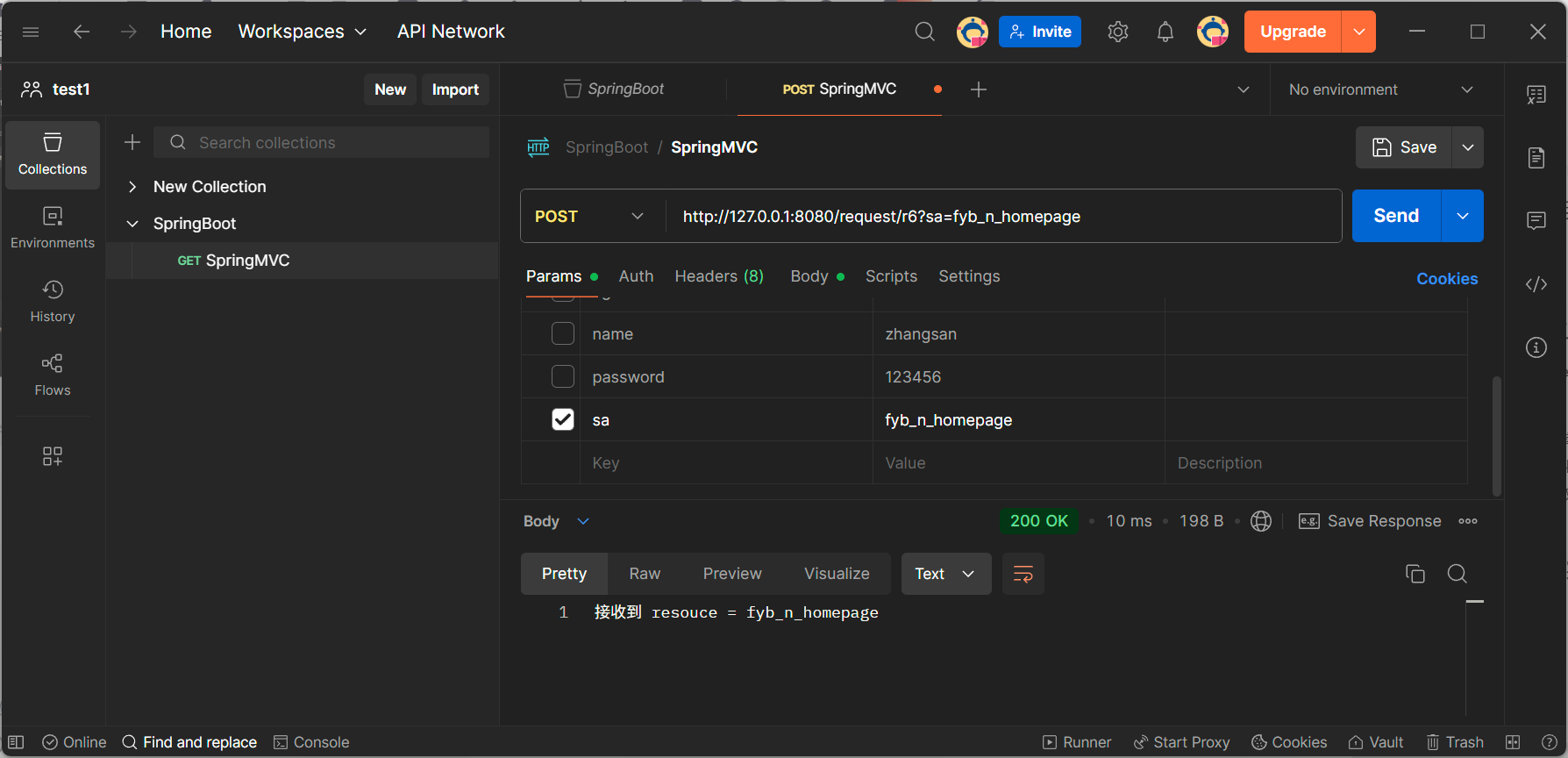Open the comments icon in right sidebar
Screen dimensions: 1568x758
pos(1536,220)
